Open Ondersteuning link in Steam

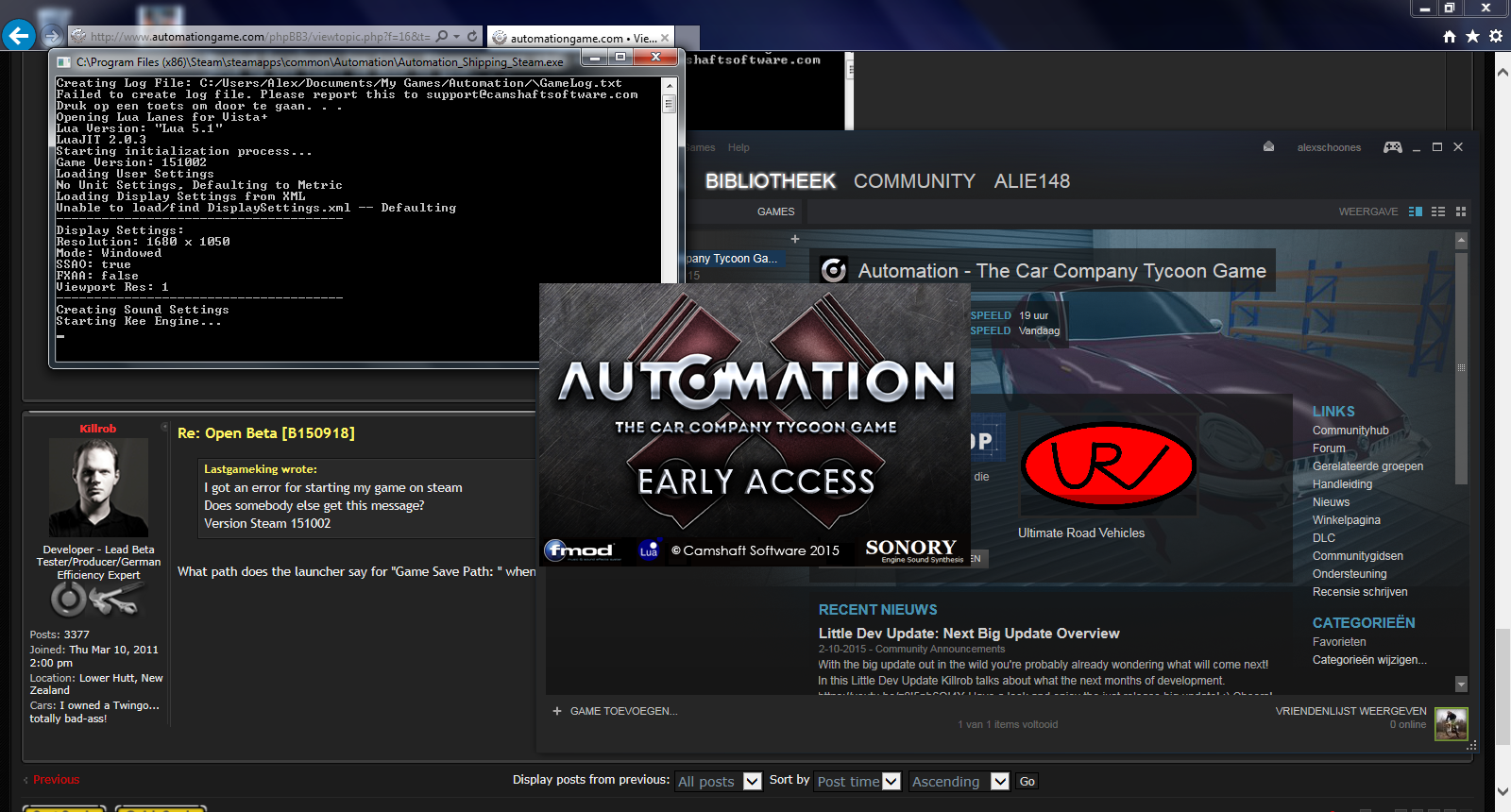click(1350, 574)
